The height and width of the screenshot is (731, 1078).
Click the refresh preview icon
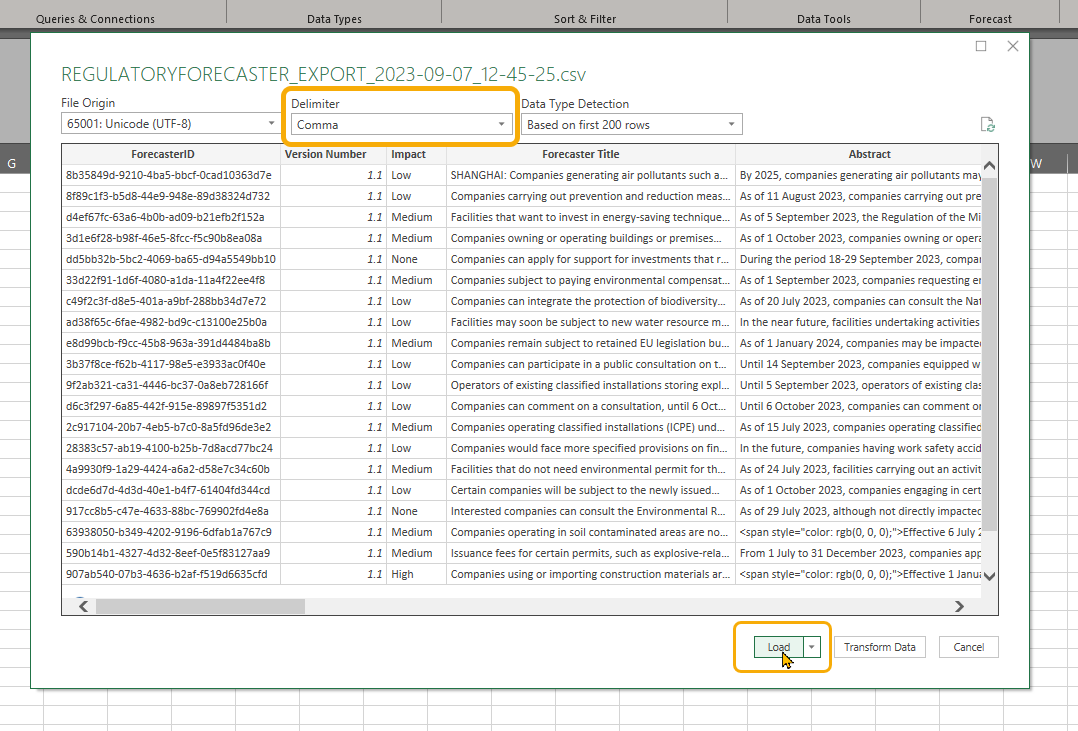click(987, 124)
